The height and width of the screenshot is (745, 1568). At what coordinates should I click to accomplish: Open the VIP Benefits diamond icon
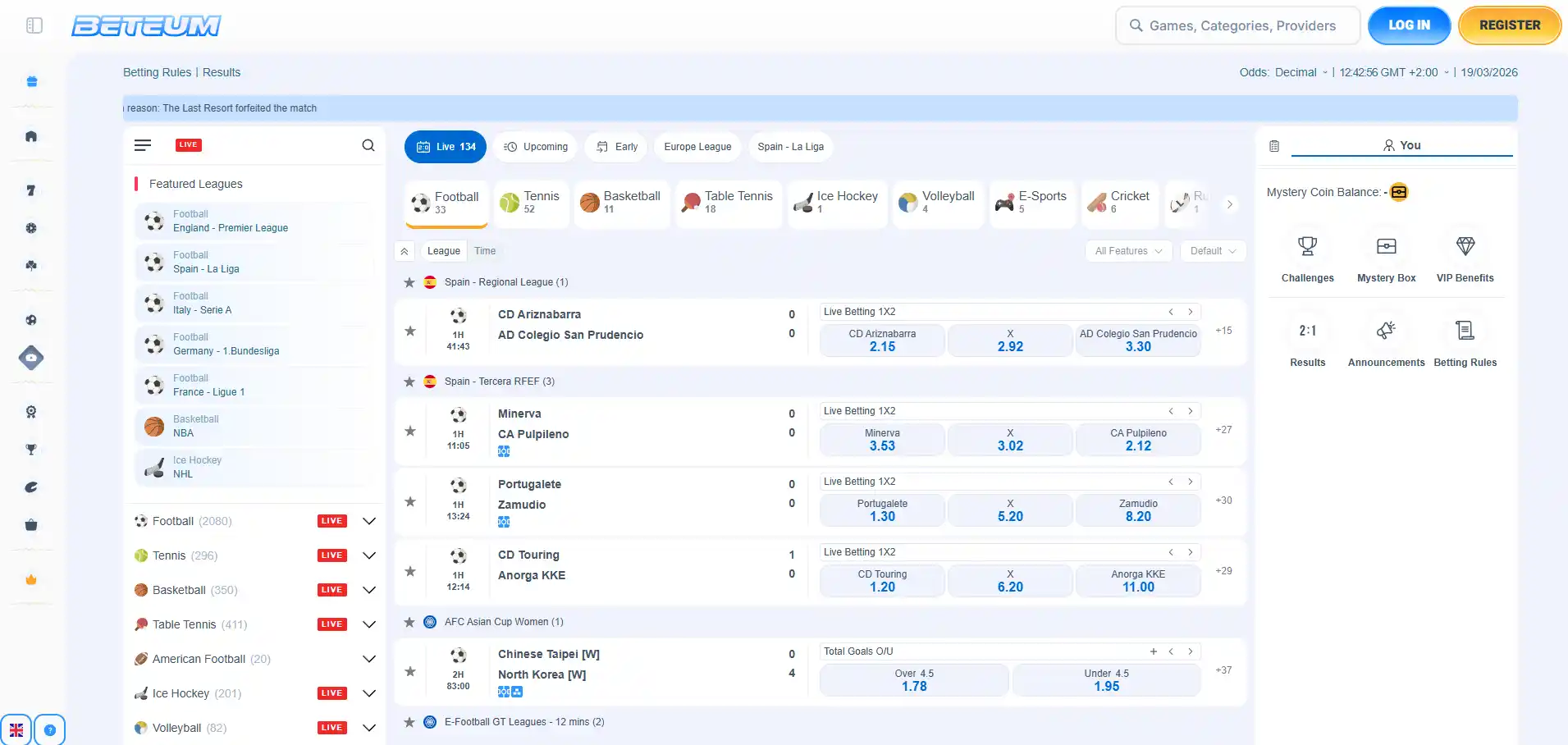tap(1465, 246)
